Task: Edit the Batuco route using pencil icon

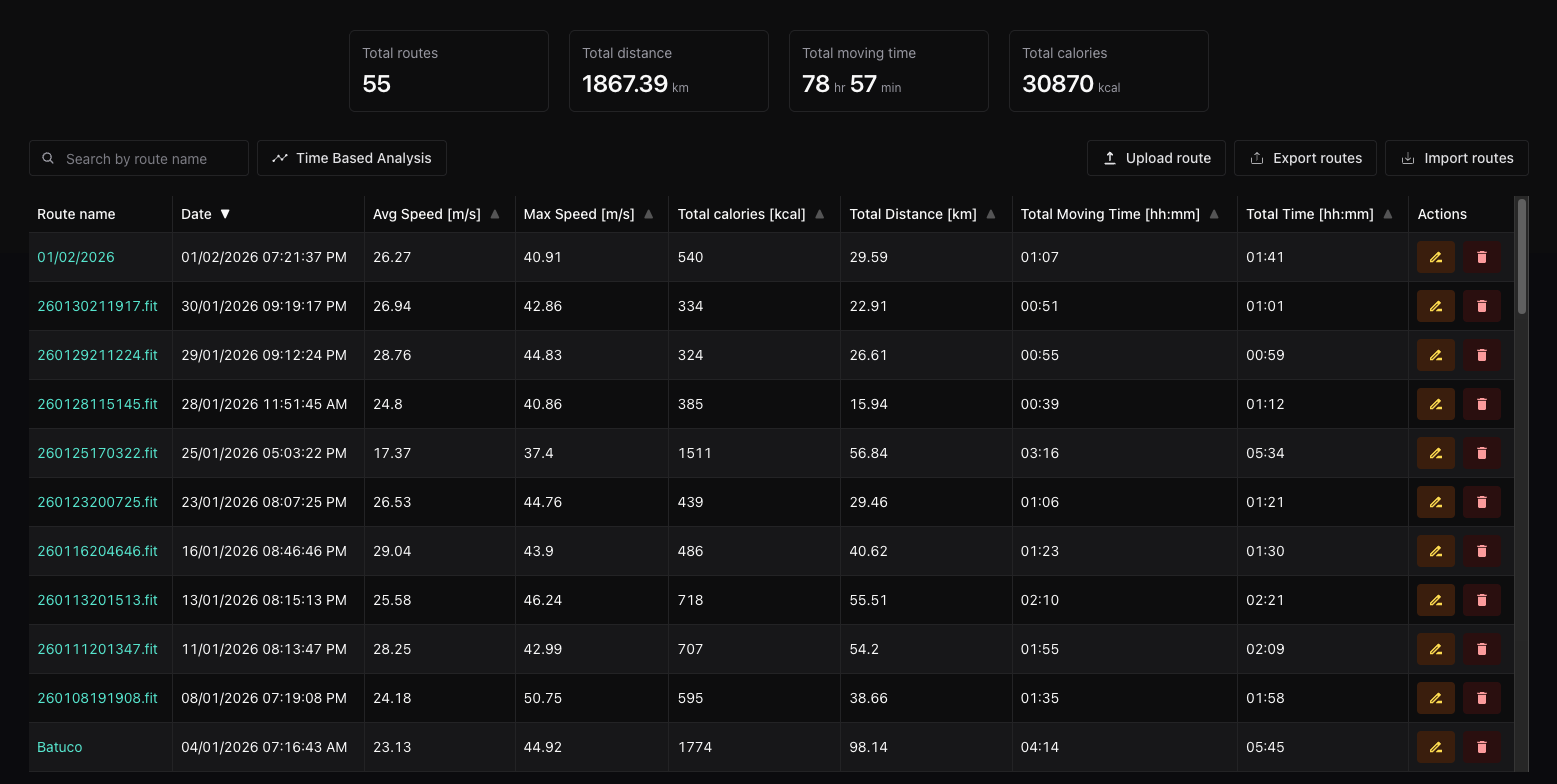Action: point(1435,747)
